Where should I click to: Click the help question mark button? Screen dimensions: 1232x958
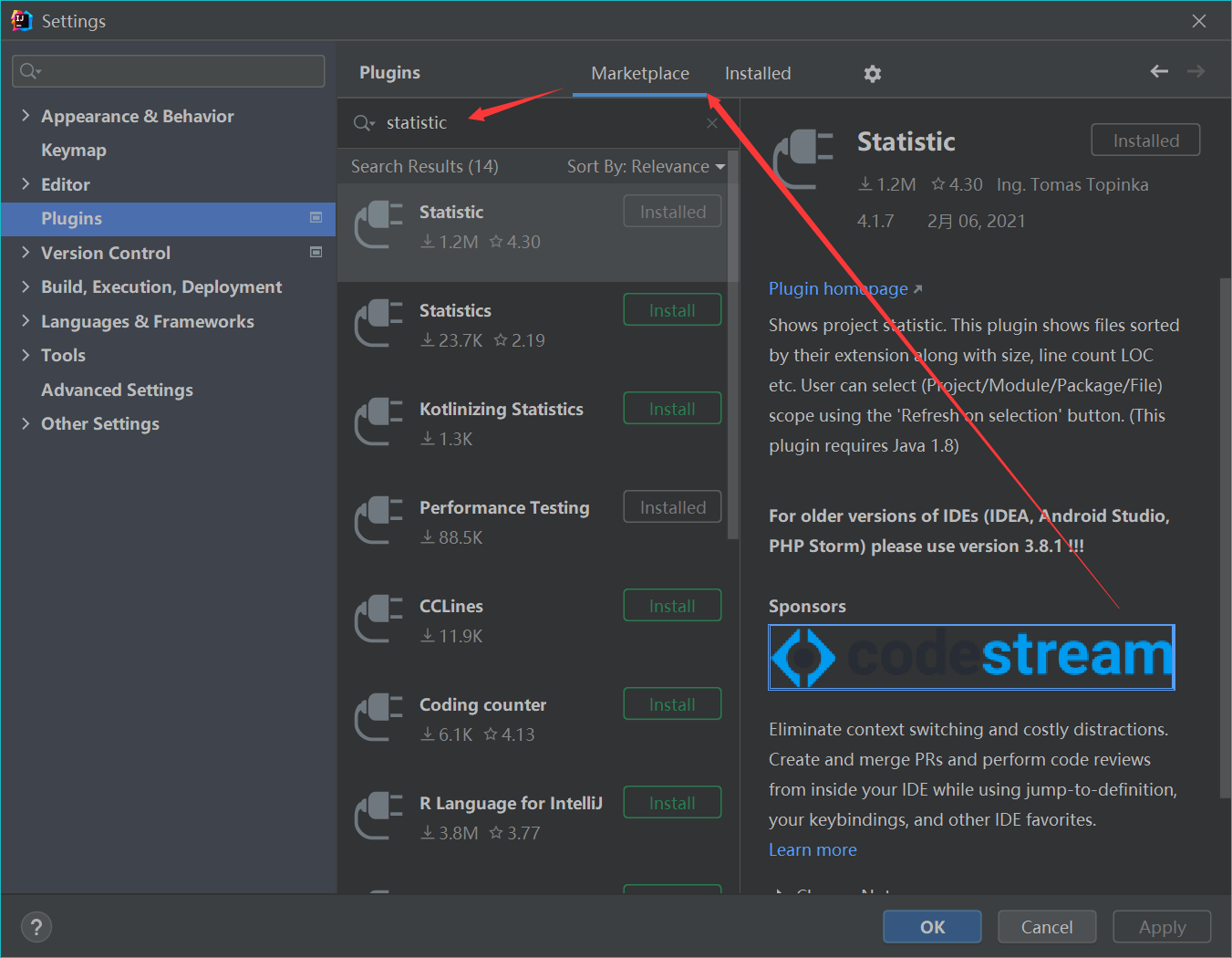point(36,927)
